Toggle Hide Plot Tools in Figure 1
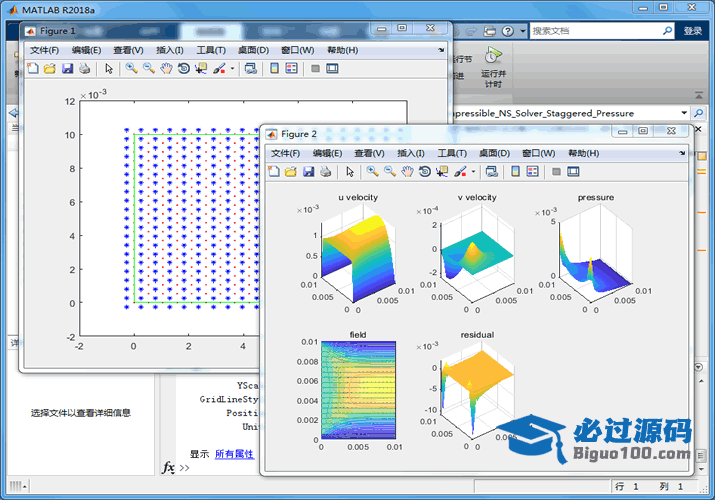The width and height of the screenshot is (715, 500). click(x=315, y=68)
